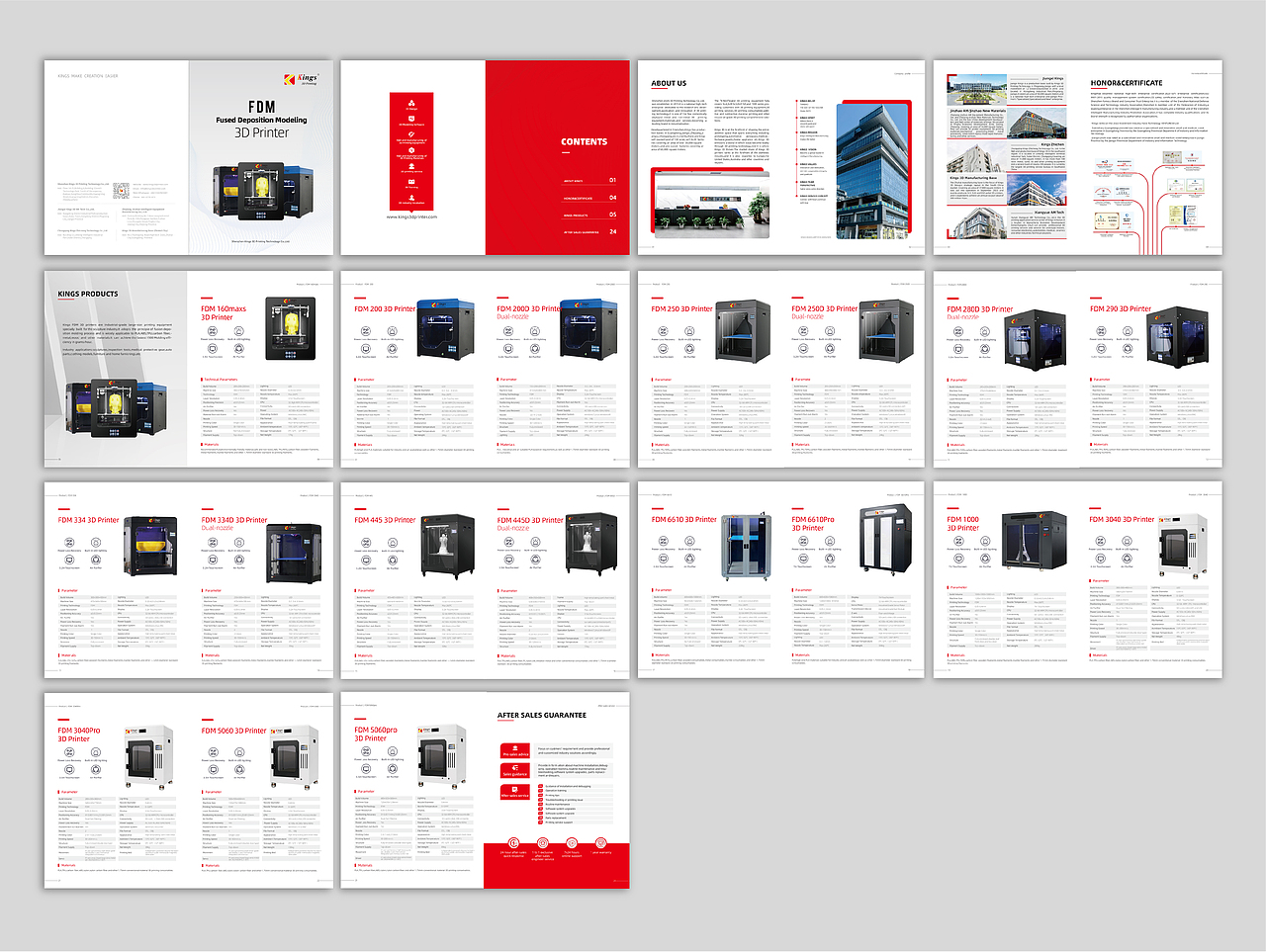This screenshot has height=952, width=1266.
Task: Click the 'CONTENTS' heading
Action: (x=584, y=141)
